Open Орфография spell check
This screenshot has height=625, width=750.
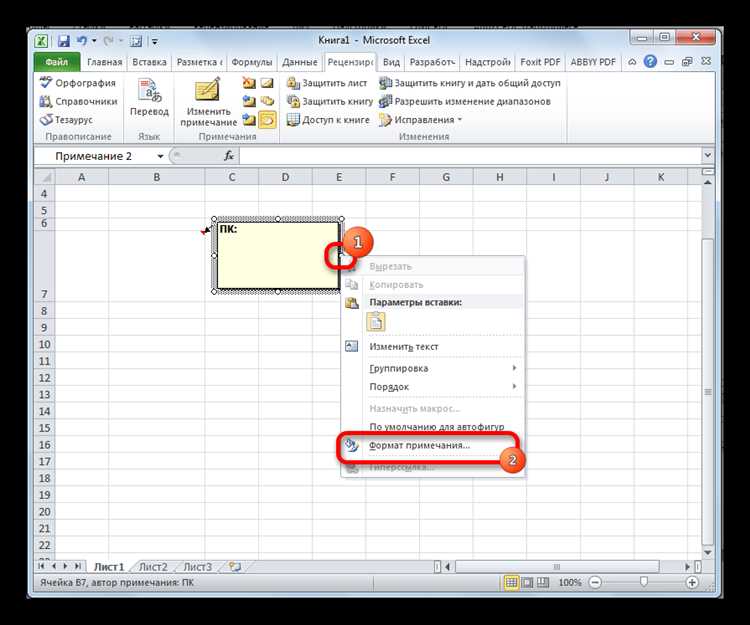tap(77, 83)
